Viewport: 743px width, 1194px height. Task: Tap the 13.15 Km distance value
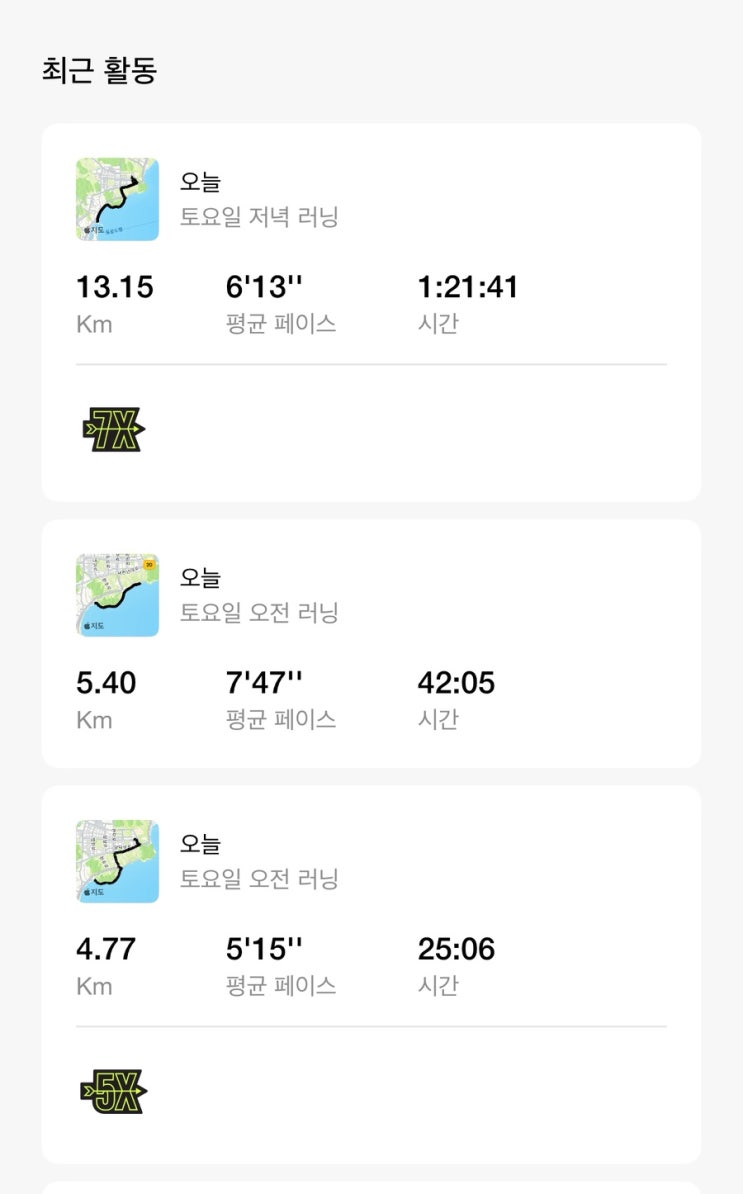pos(115,288)
